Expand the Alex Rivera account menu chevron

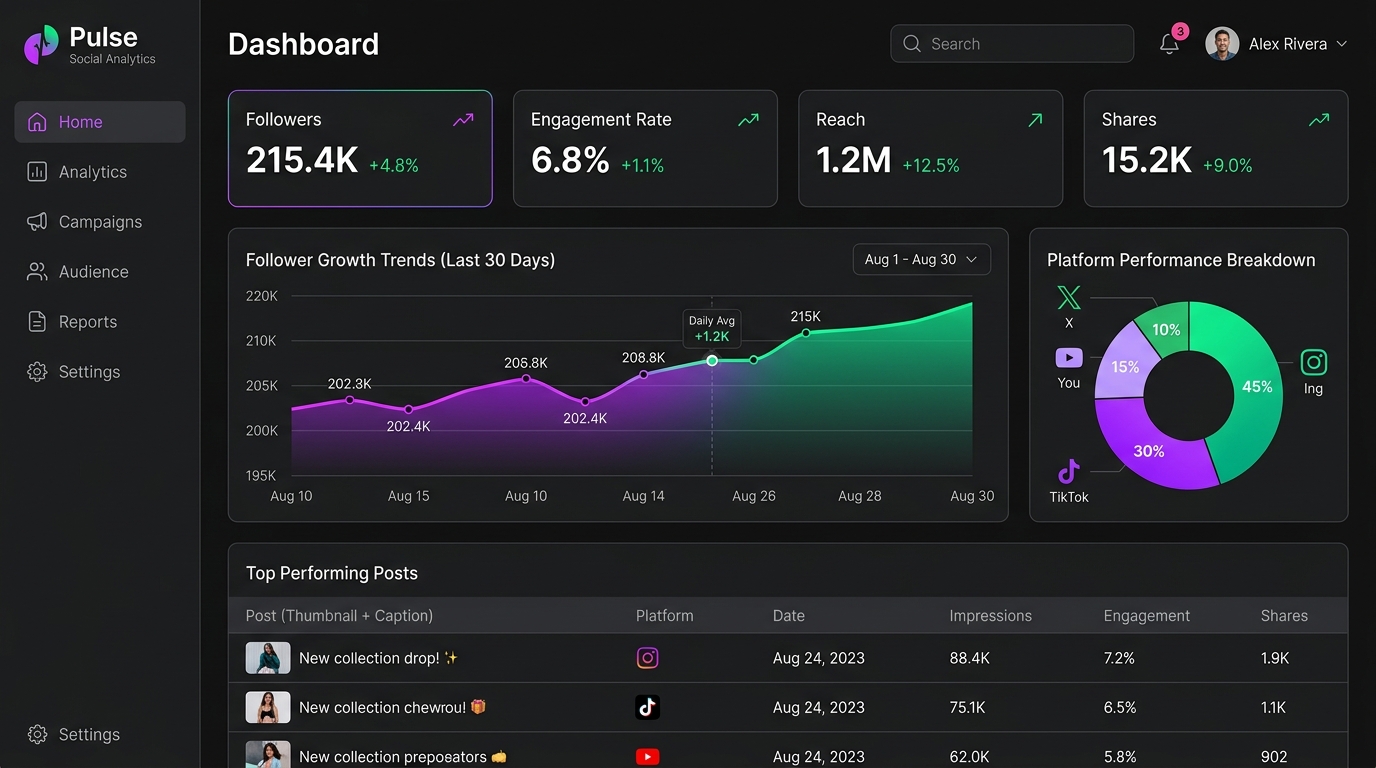point(1342,44)
